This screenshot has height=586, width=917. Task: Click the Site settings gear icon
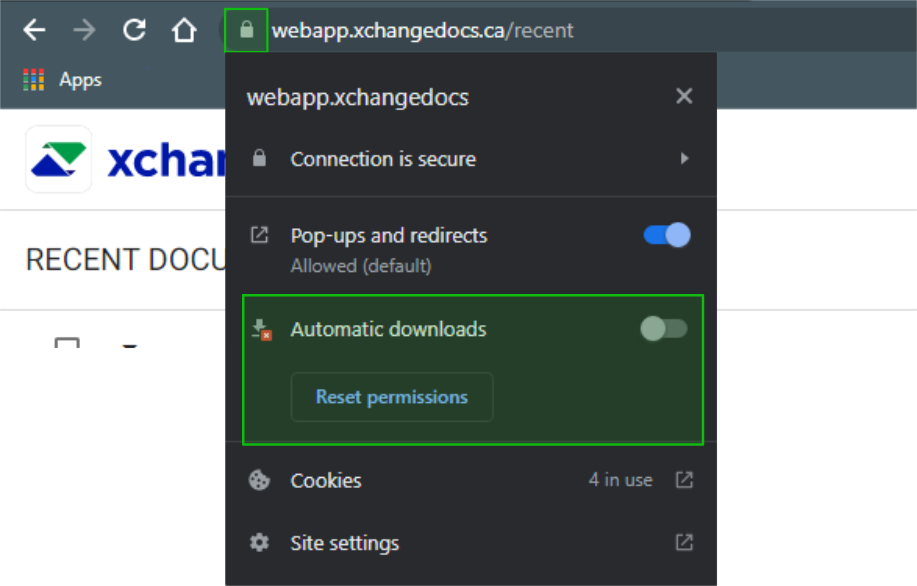click(x=259, y=543)
